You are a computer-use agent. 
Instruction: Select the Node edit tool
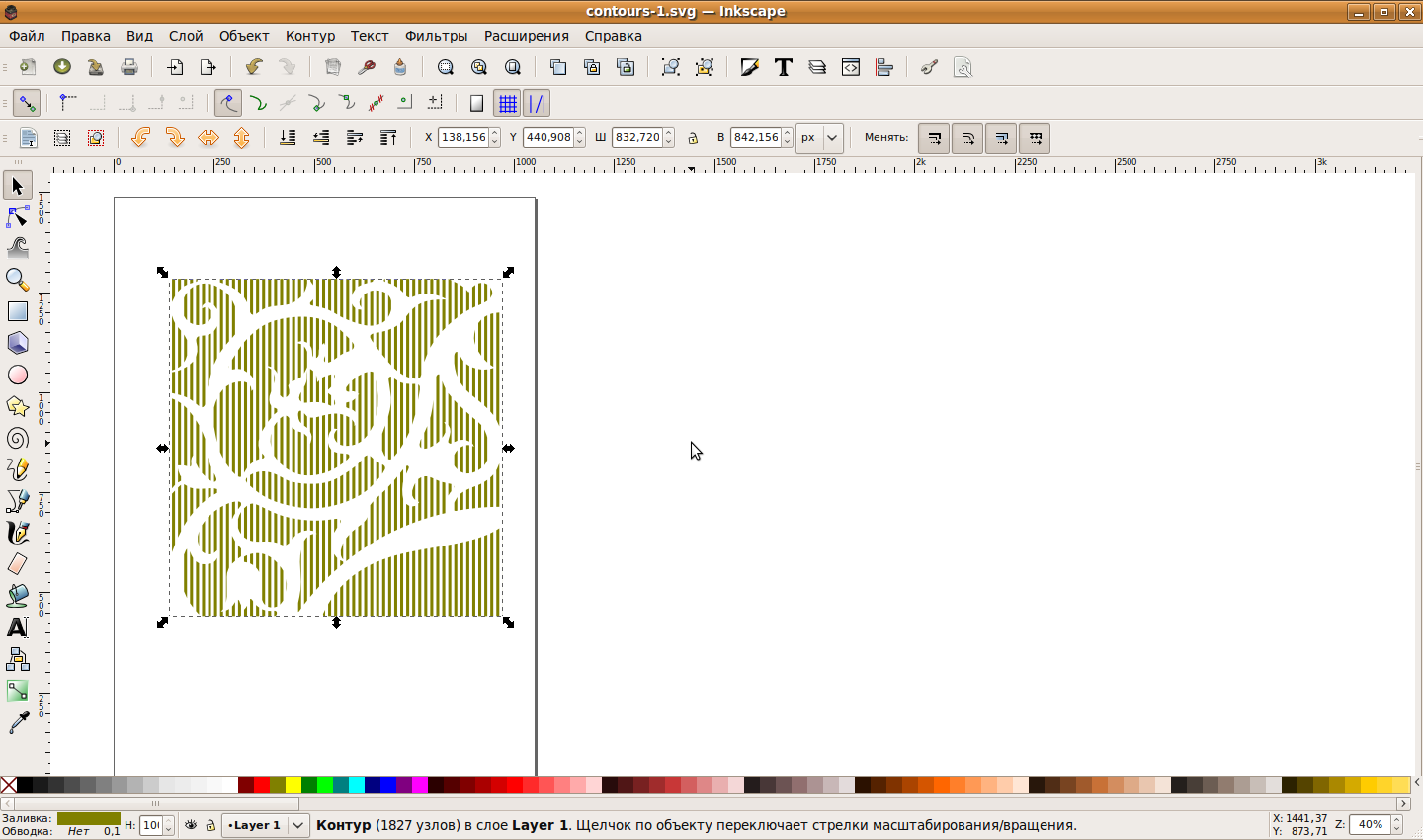18,216
